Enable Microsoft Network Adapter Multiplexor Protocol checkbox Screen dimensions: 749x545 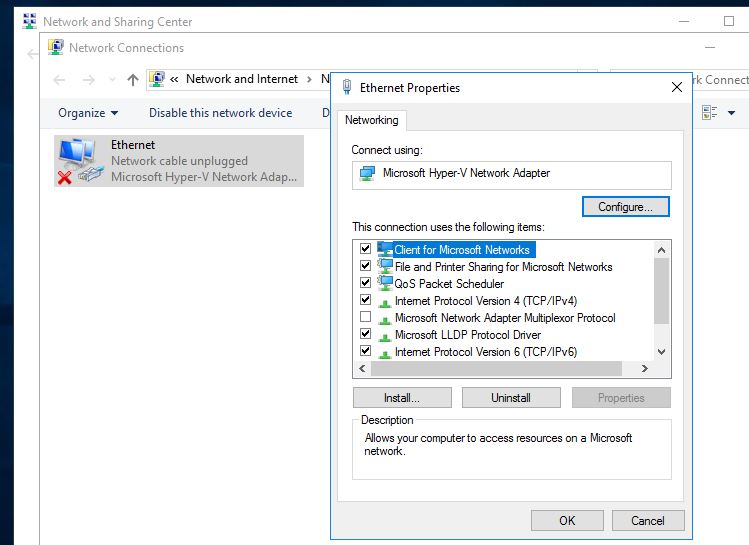[x=365, y=317]
